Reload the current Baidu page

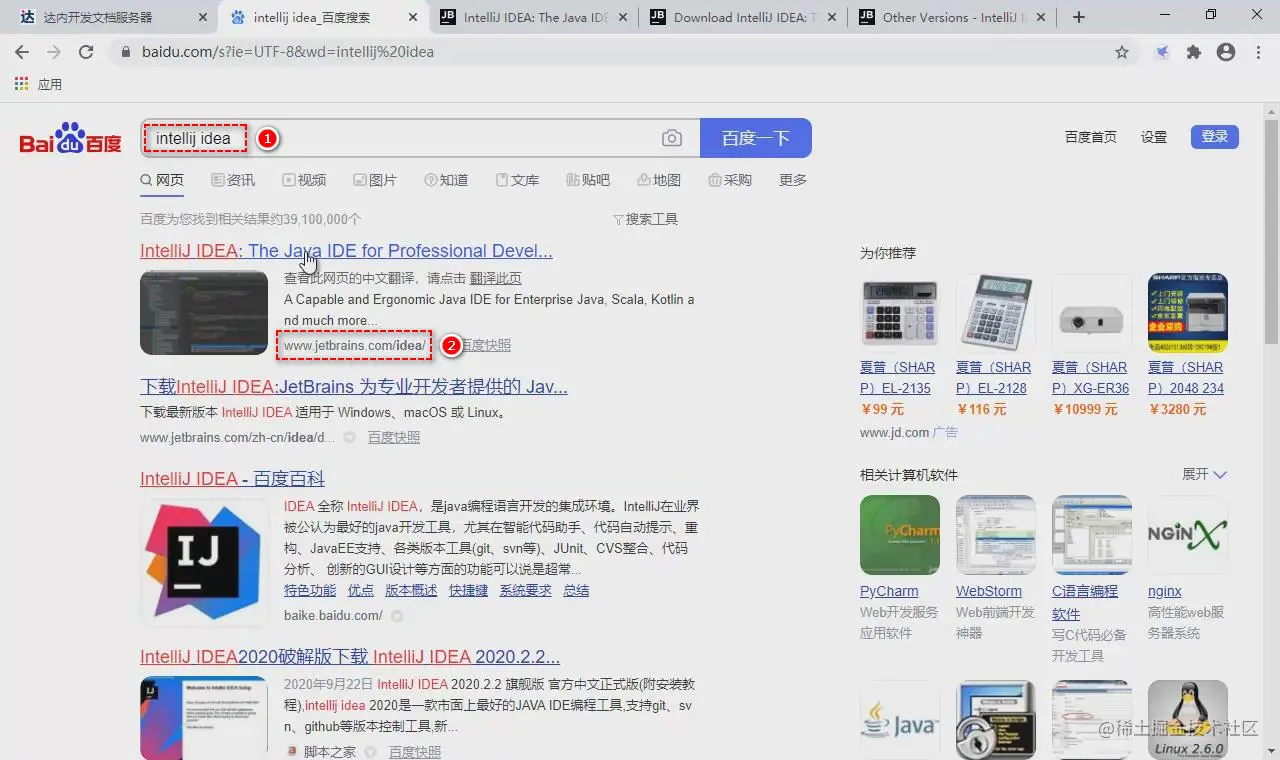pos(86,52)
